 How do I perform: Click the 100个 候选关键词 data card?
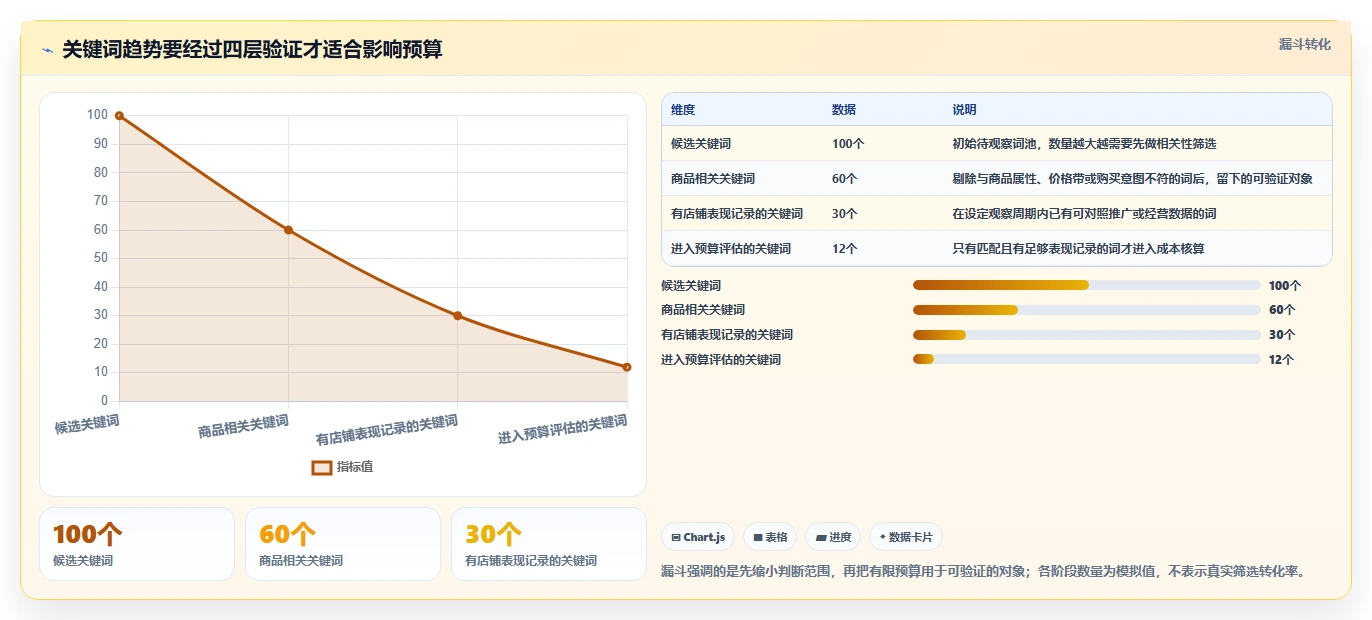coord(137,544)
